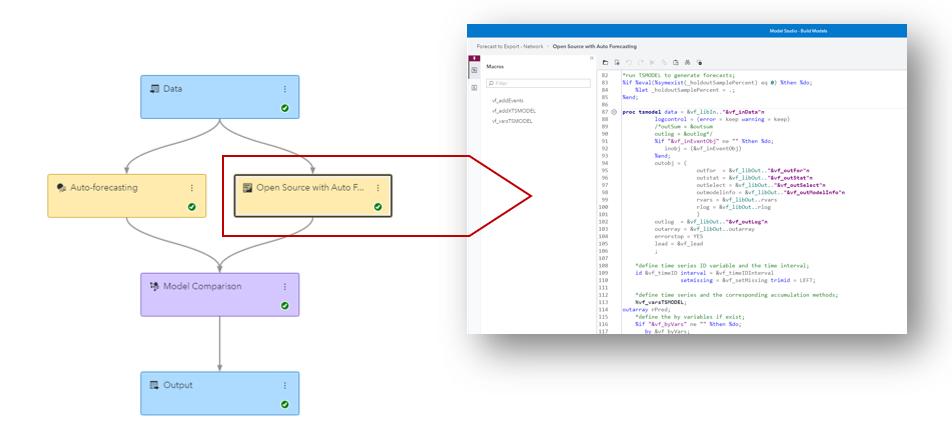Click the Model Comparison node icon
This screenshot has width=952, height=440.
(x=154, y=286)
